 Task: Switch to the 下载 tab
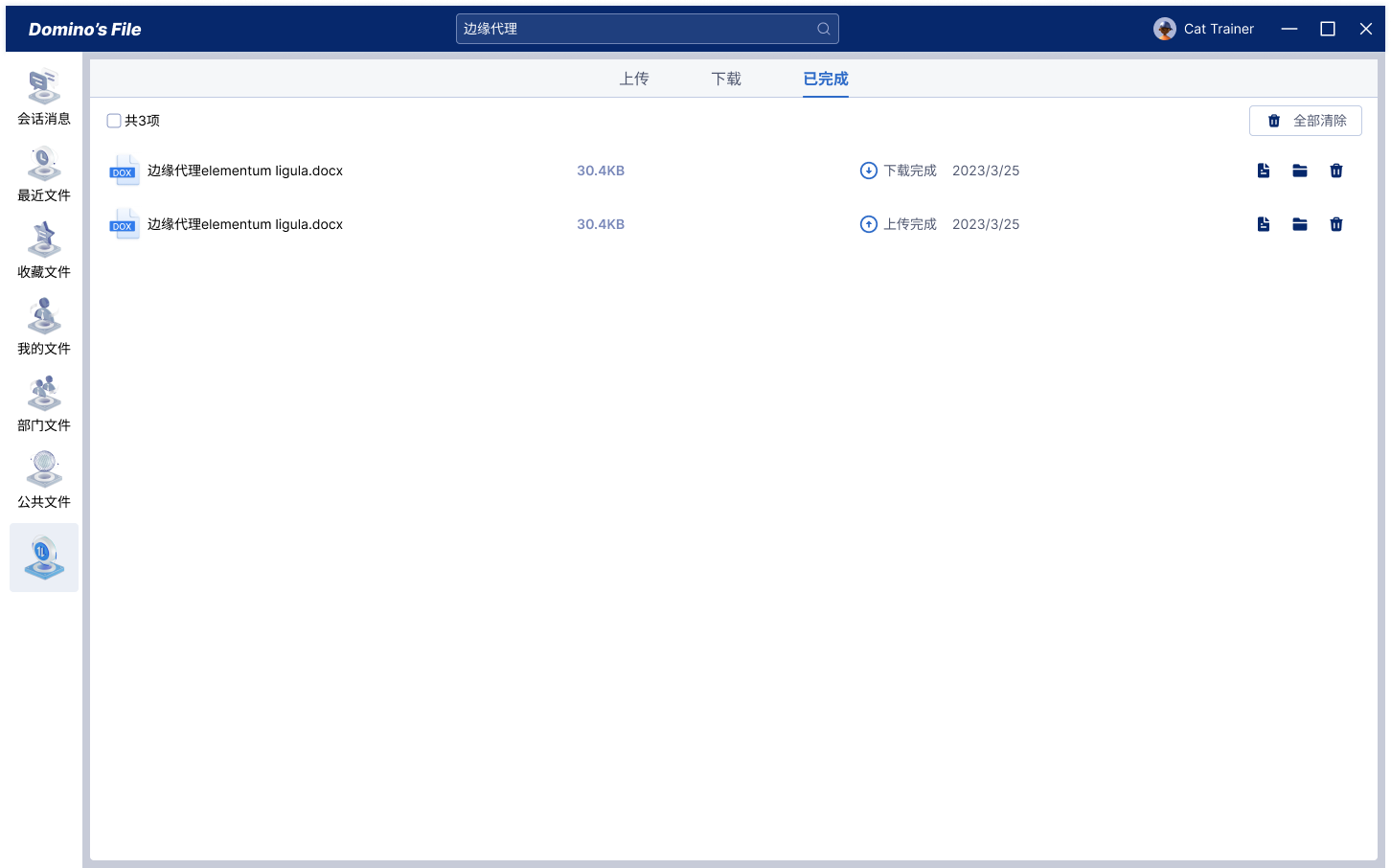tap(726, 79)
